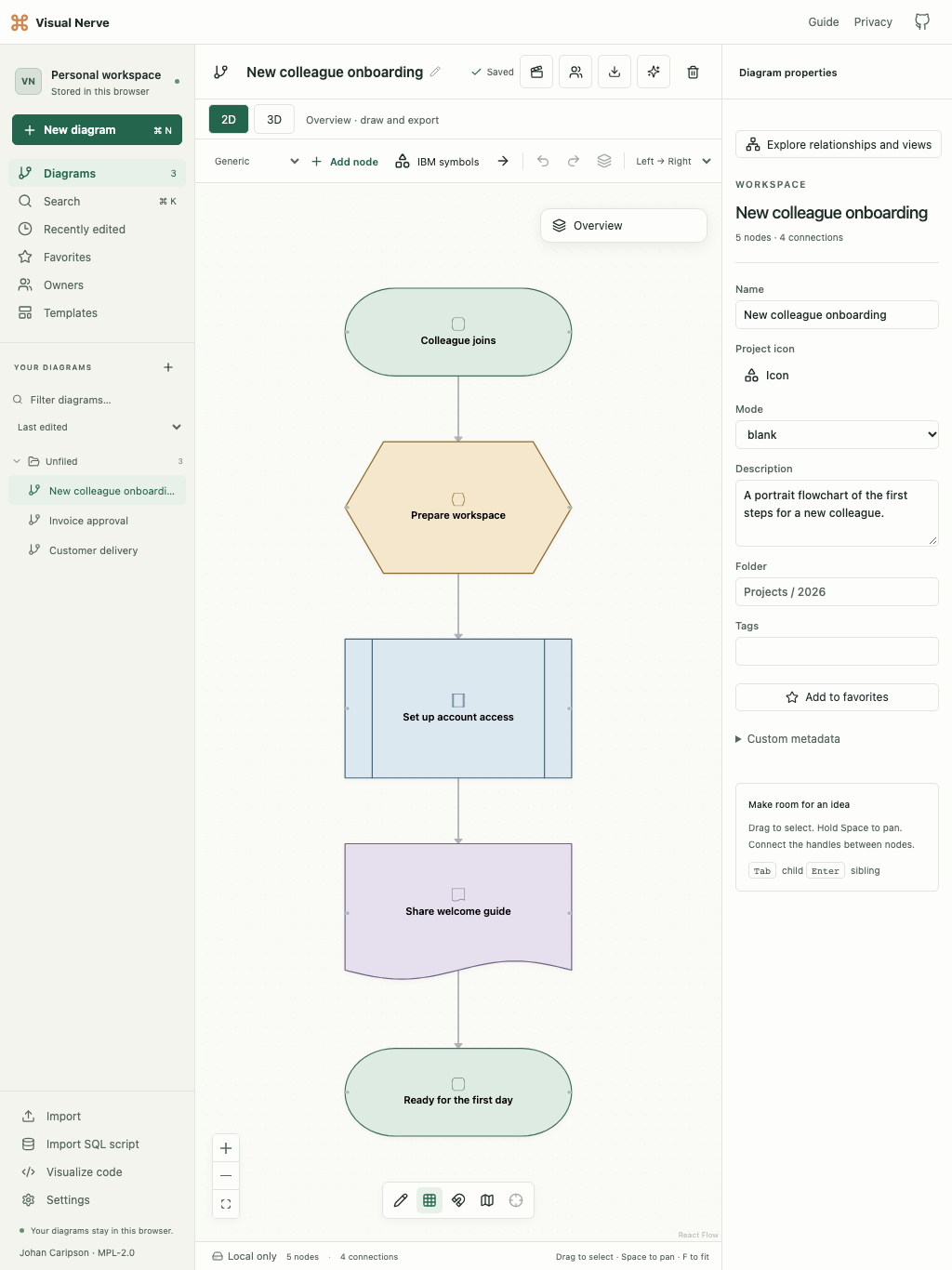Click the layers stack icon in the toolbar
Image resolution: width=952 pixels, height=1270 pixels.
coord(604,161)
